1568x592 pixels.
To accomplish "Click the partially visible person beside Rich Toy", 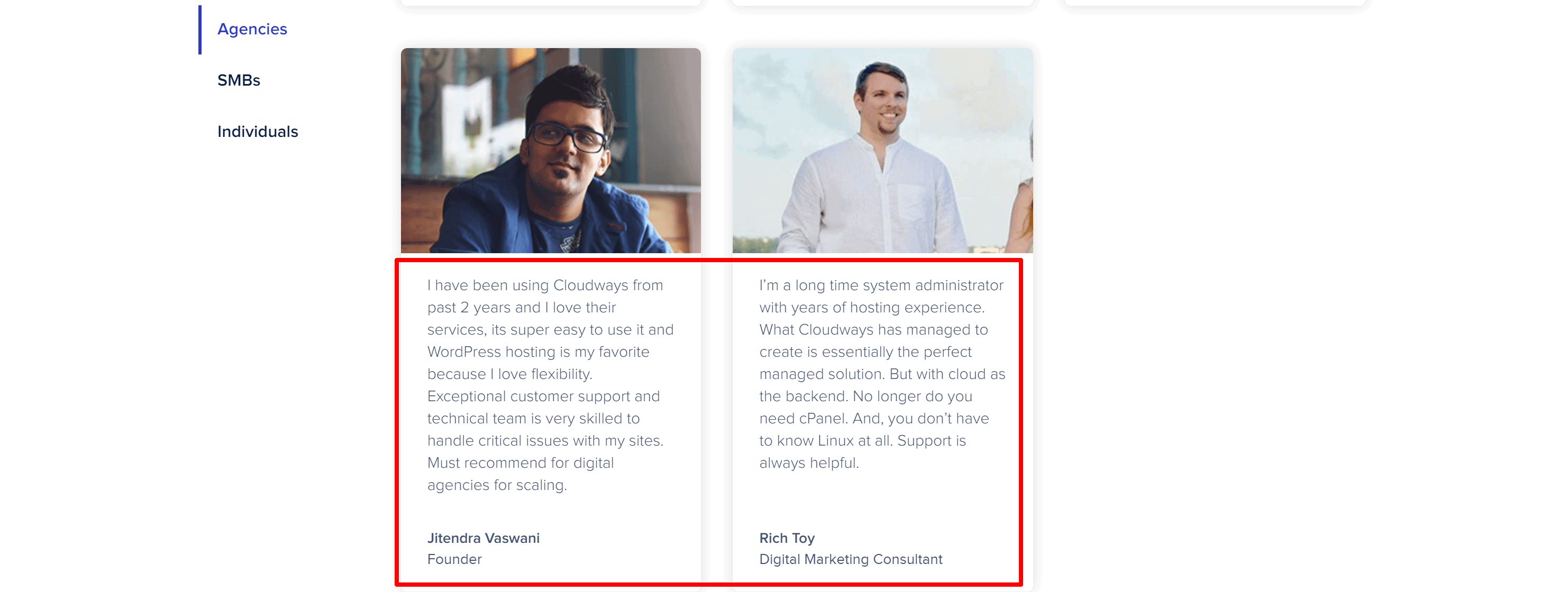I will coord(1024,207).
